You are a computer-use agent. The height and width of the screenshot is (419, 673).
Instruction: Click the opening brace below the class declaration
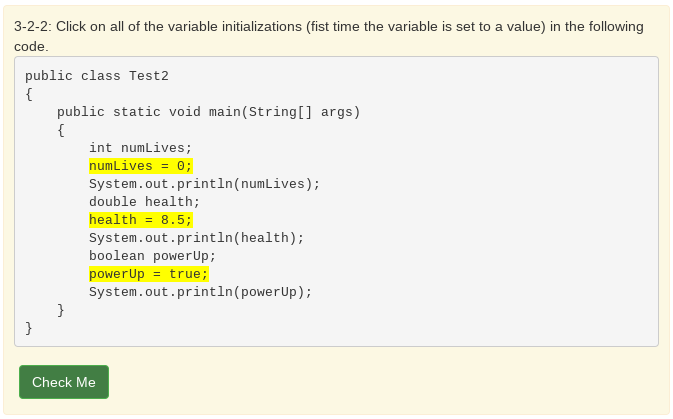(x=29, y=94)
